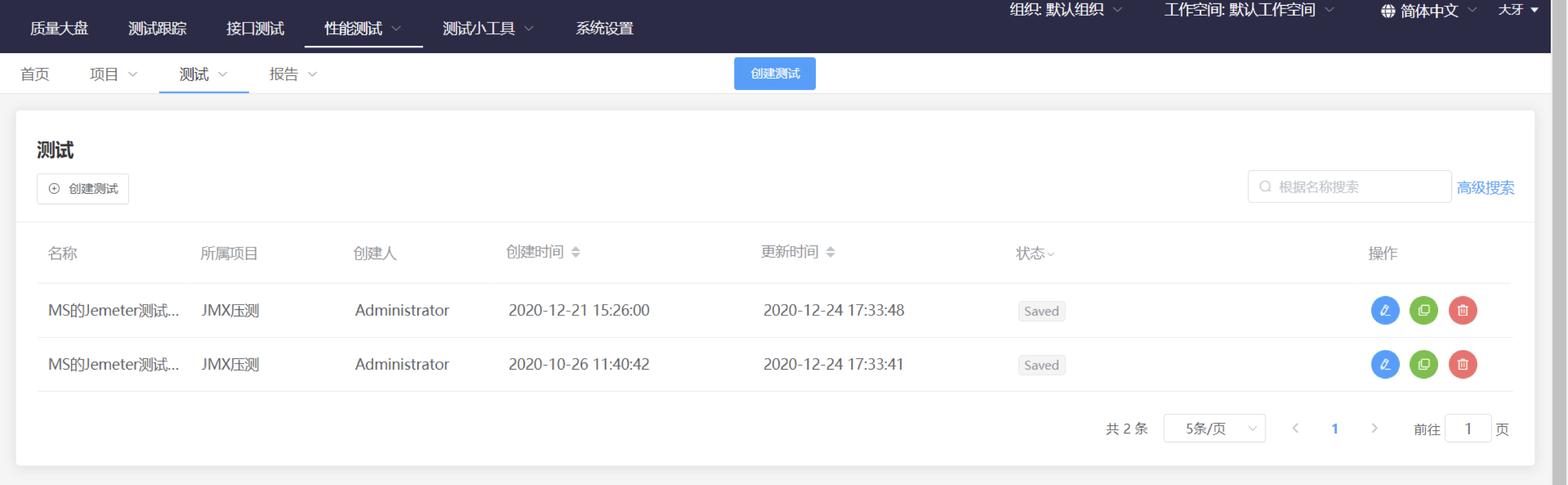Expand the 5条/页 page size selector

coord(1214,428)
